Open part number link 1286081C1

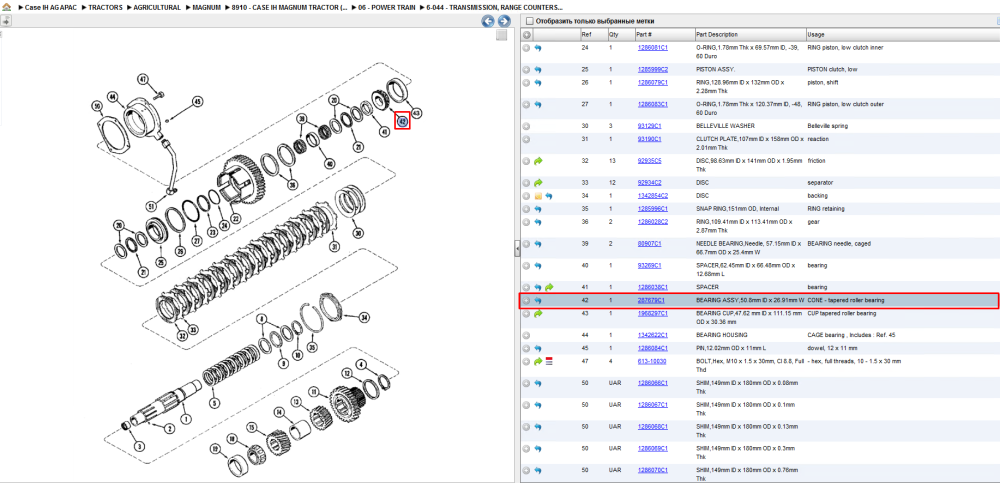(x=652, y=48)
